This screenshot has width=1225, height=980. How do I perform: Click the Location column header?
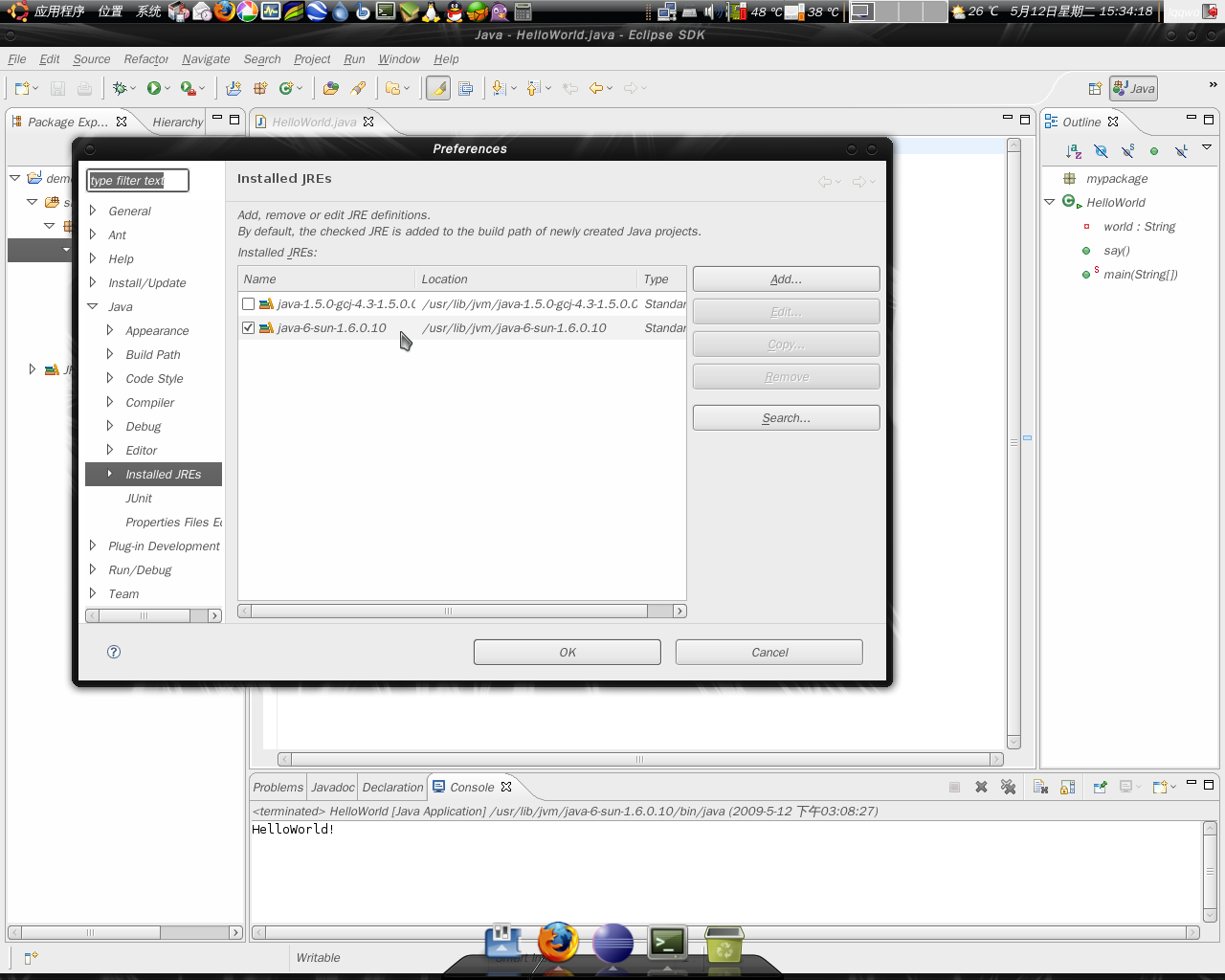[526, 279]
